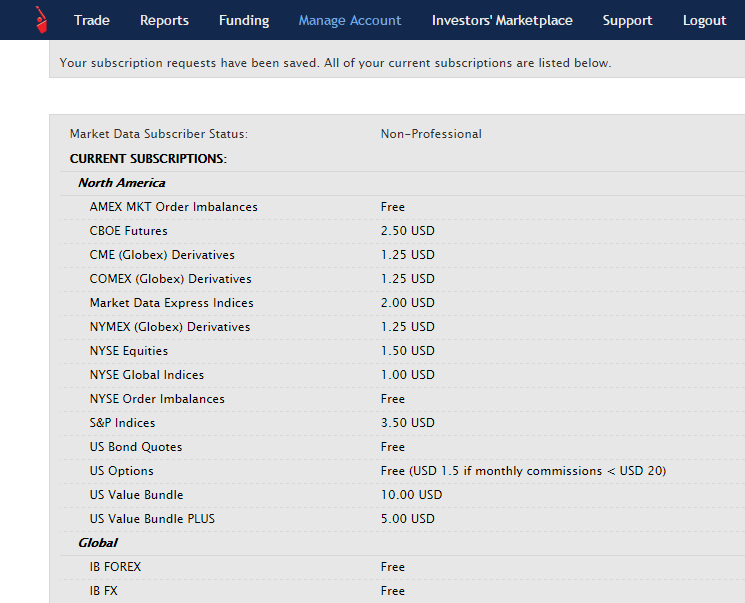Click the Interactive Brokers logo icon
This screenshot has height=603, width=745.
click(41, 19)
